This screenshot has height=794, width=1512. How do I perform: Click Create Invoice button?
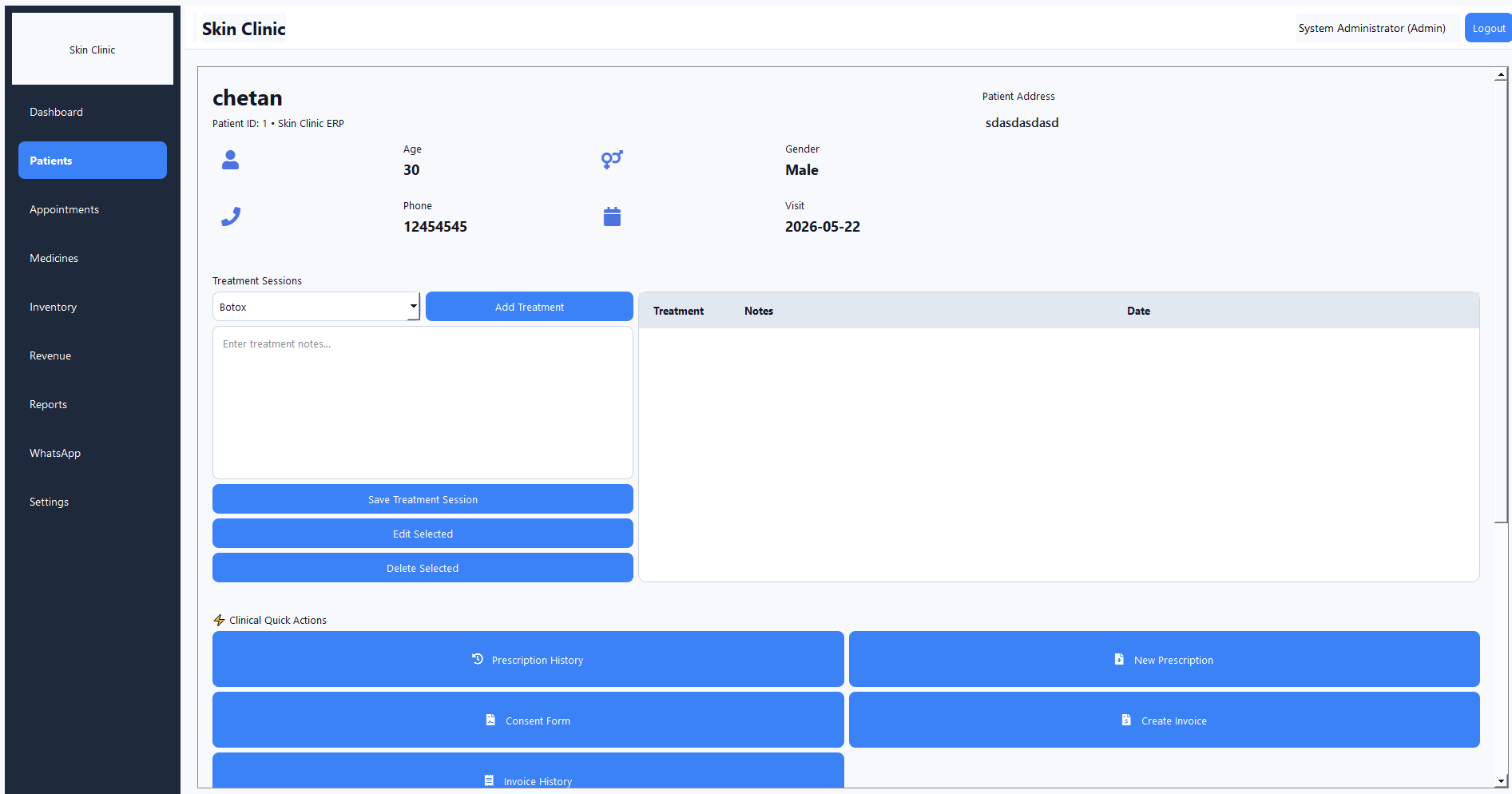[x=1165, y=720]
